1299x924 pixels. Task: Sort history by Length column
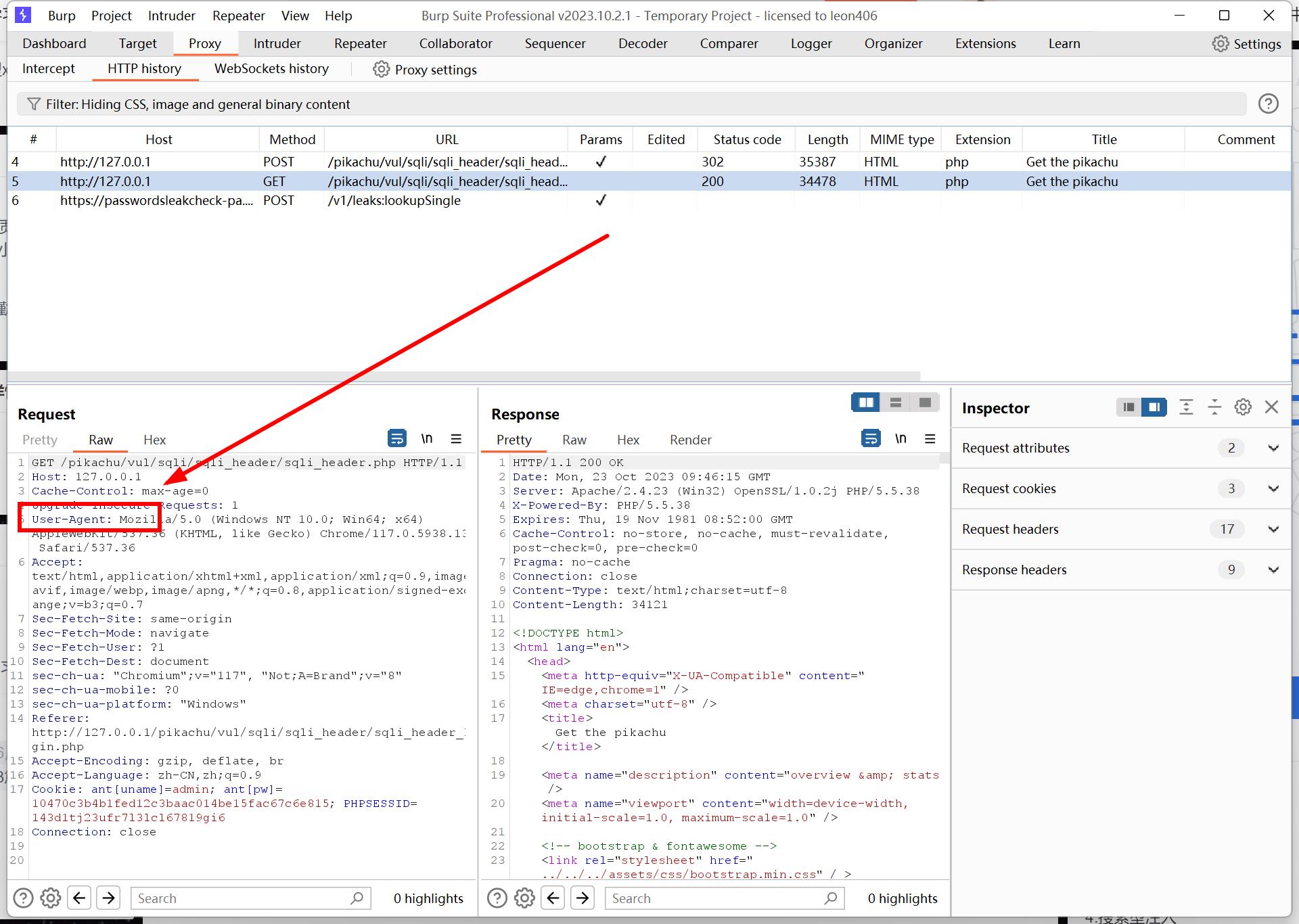coord(827,139)
